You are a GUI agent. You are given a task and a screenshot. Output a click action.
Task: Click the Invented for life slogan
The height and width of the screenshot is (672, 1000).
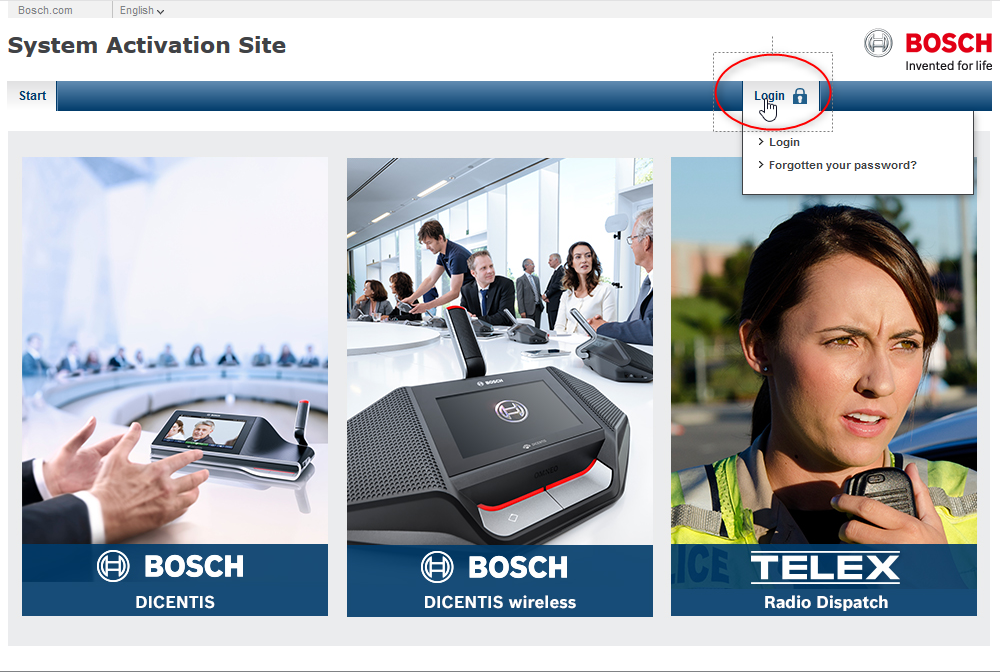click(x=948, y=66)
